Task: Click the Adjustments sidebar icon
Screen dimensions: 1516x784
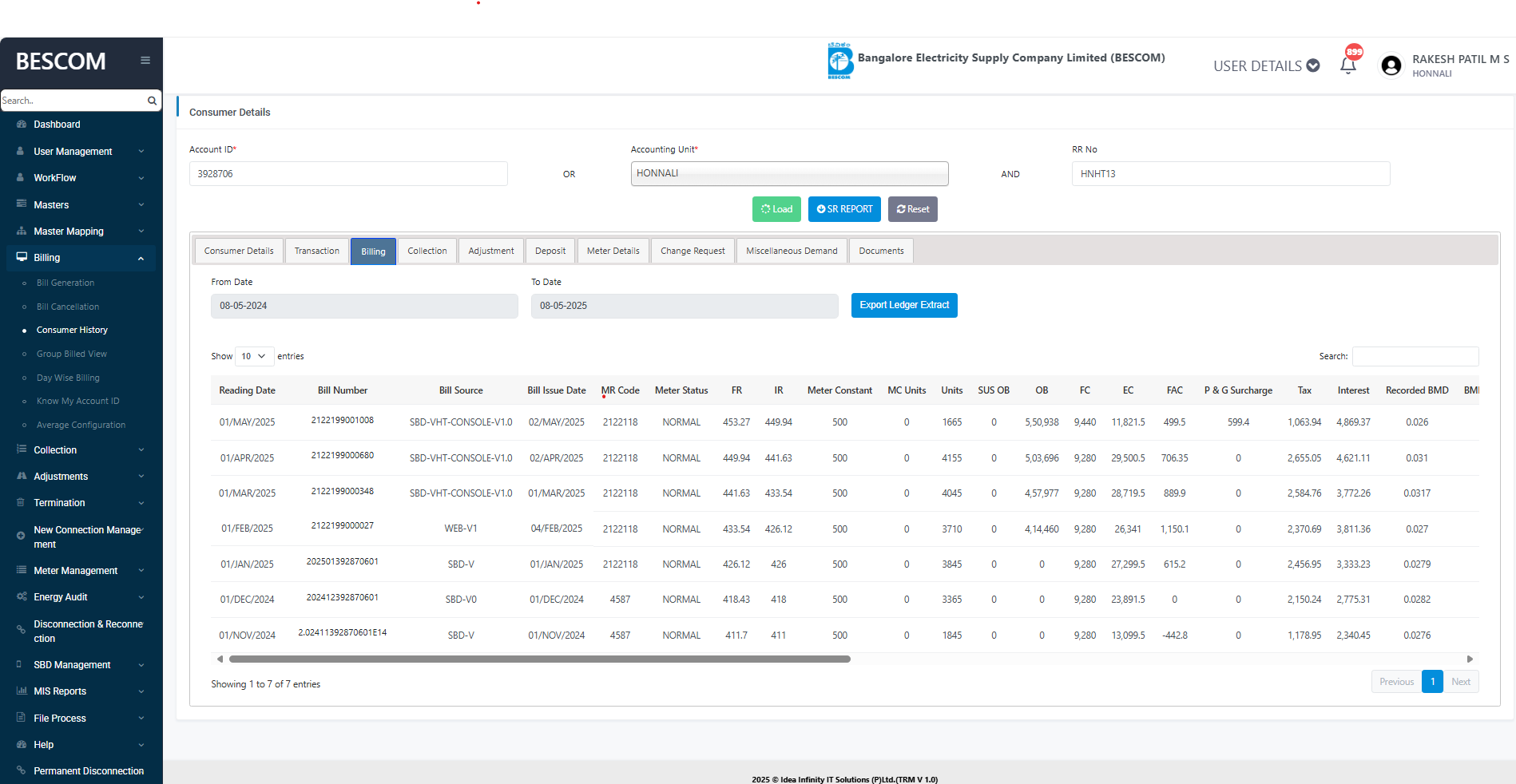Action: [22, 476]
